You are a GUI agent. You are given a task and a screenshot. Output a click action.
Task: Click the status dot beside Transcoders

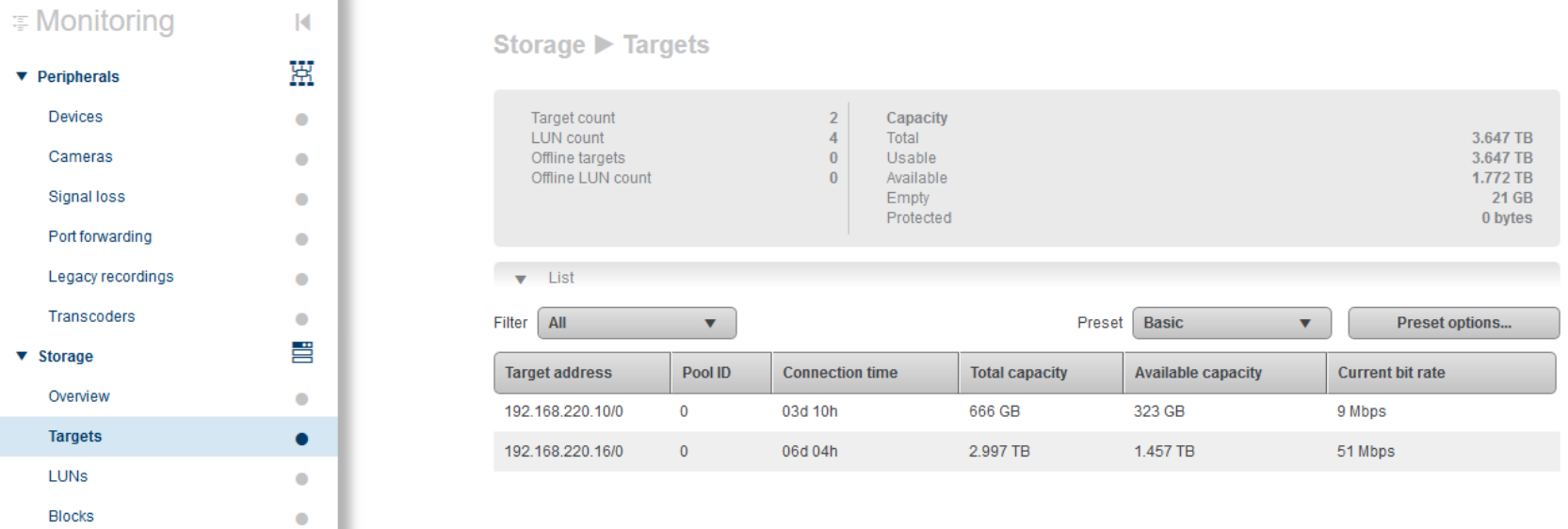pos(301,319)
